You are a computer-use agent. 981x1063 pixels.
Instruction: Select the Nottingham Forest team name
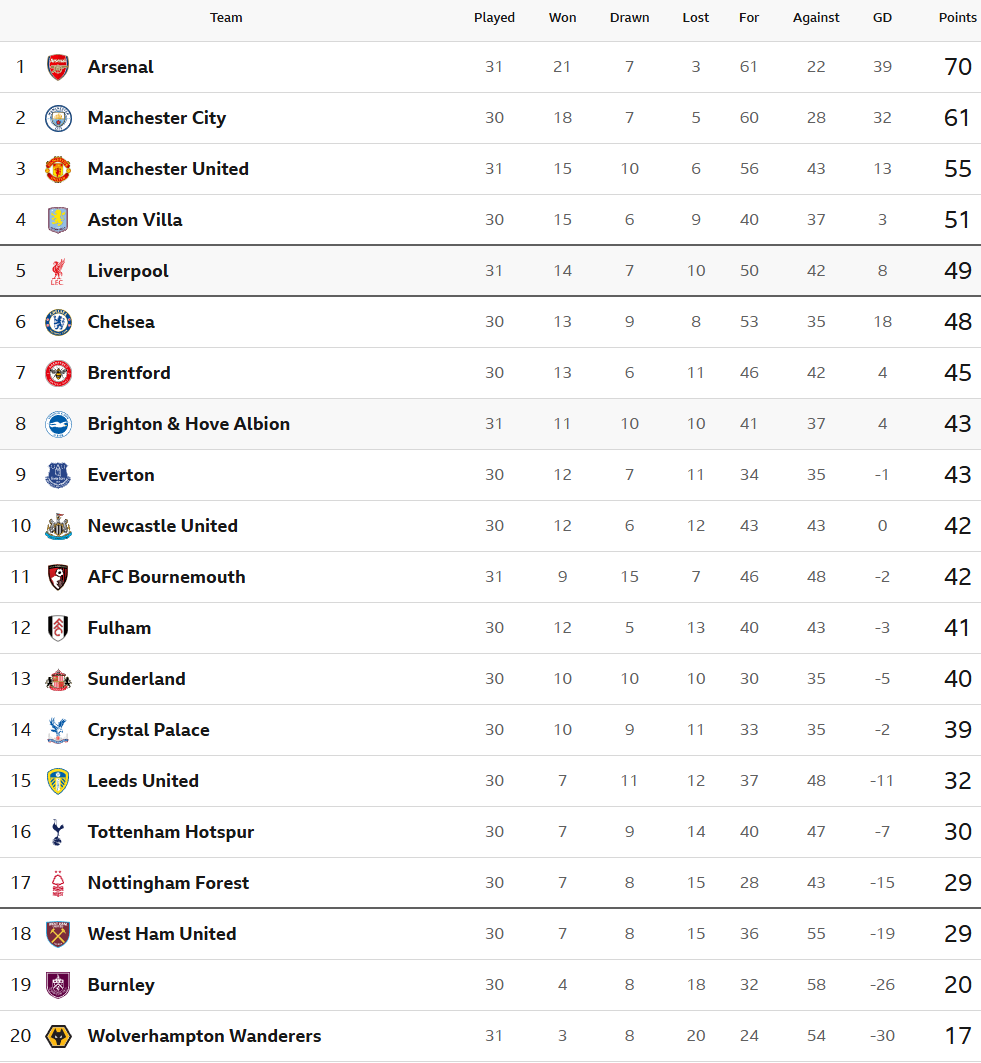(168, 883)
